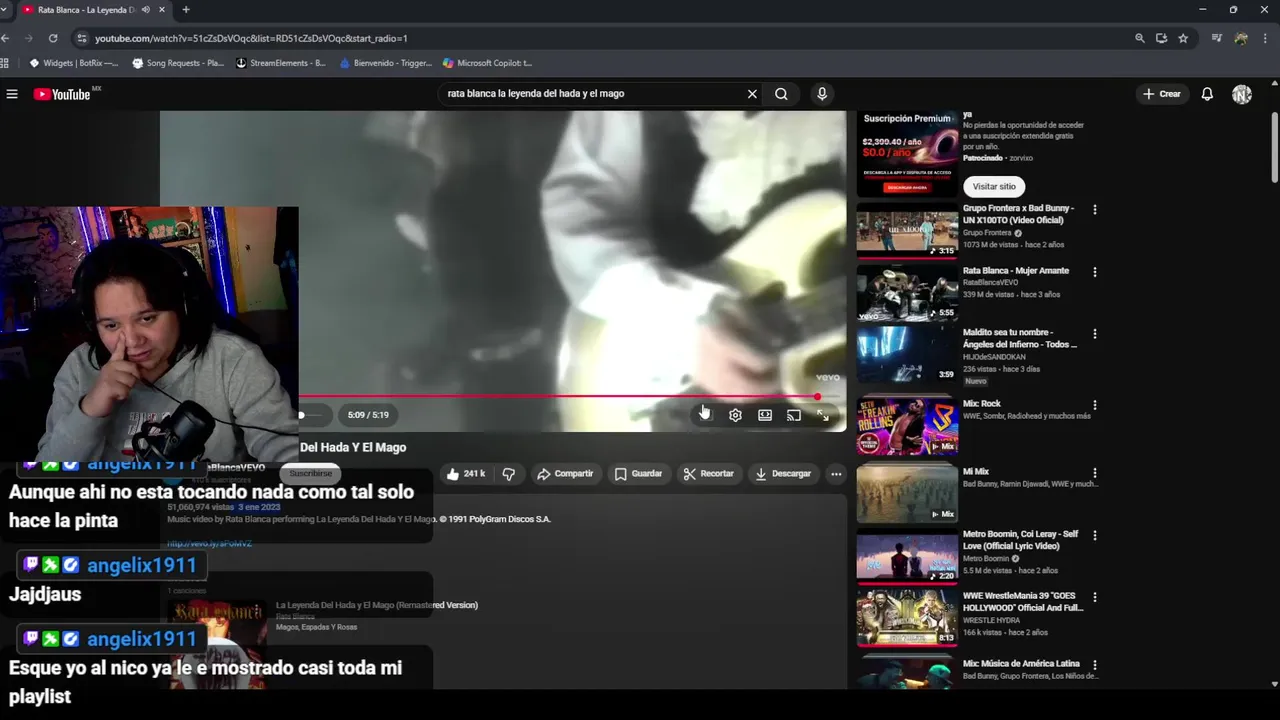Open options for Grupo Frontera x Bad Bunny video
This screenshot has width=1280, height=720.
click(1095, 210)
